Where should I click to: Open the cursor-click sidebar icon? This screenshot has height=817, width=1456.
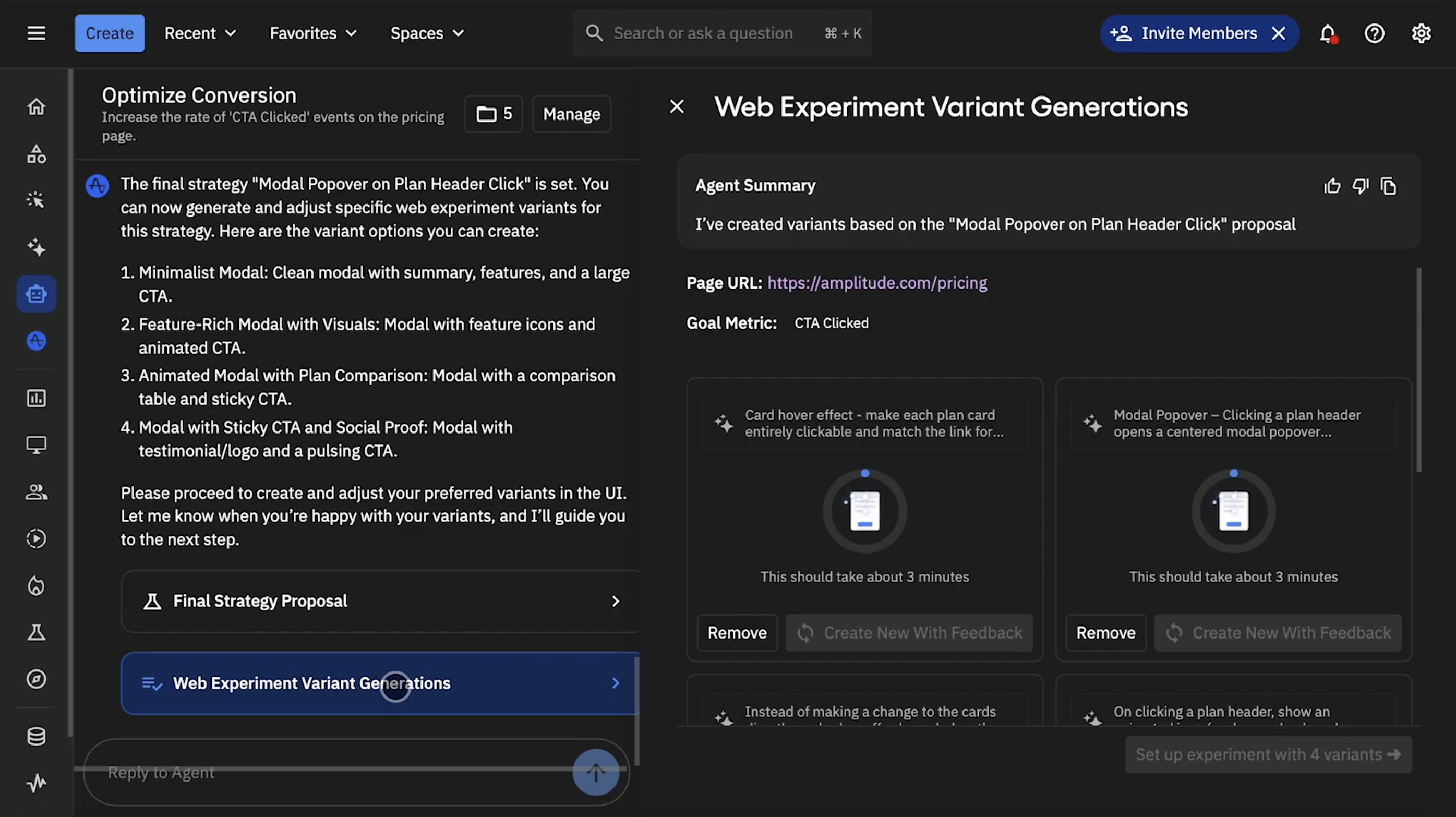click(36, 200)
